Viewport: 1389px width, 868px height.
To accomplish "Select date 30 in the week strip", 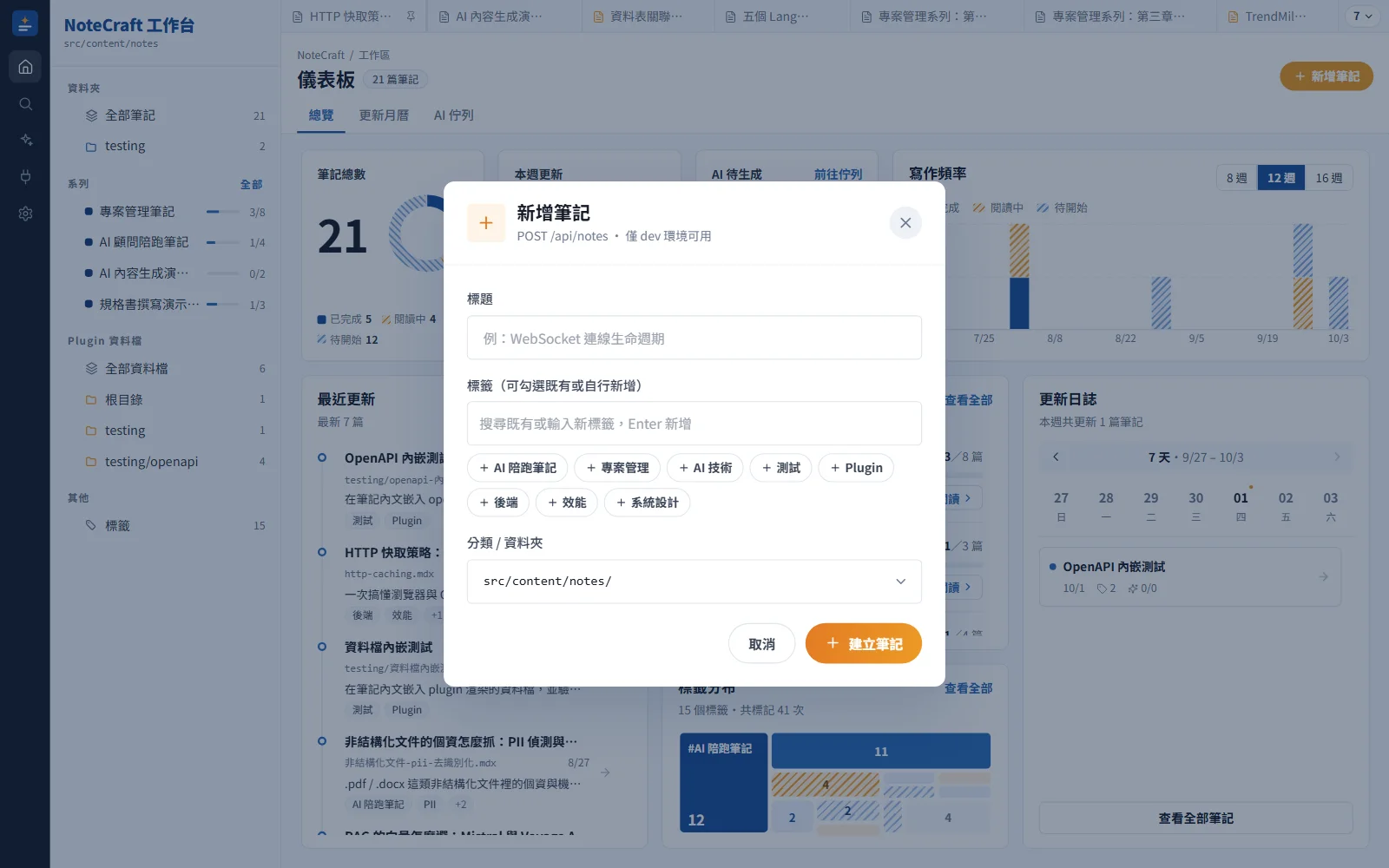I will click(1195, 505).
